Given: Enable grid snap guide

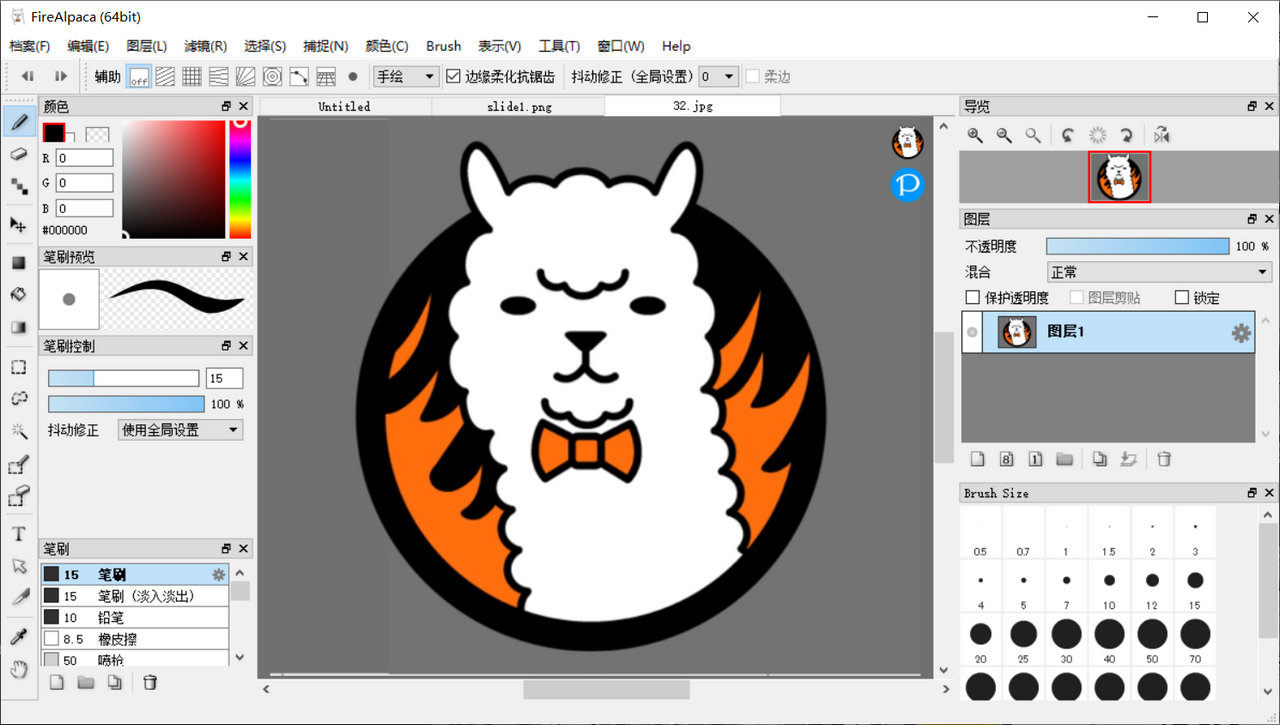Looking at the screenshot, I should (192, 76).
